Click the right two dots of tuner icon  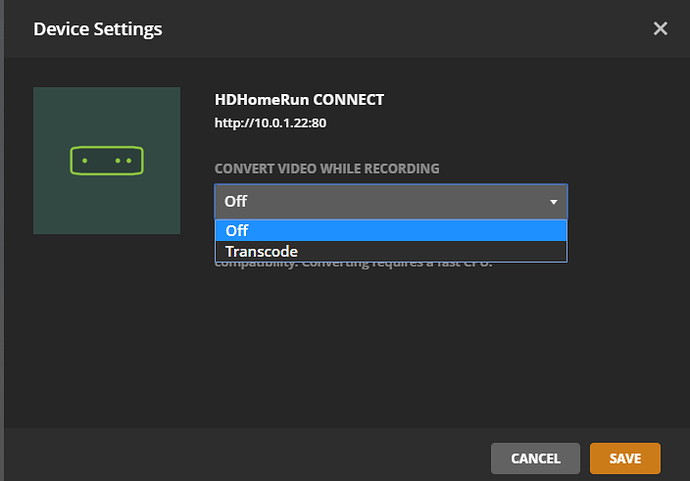tap(123, 161)
